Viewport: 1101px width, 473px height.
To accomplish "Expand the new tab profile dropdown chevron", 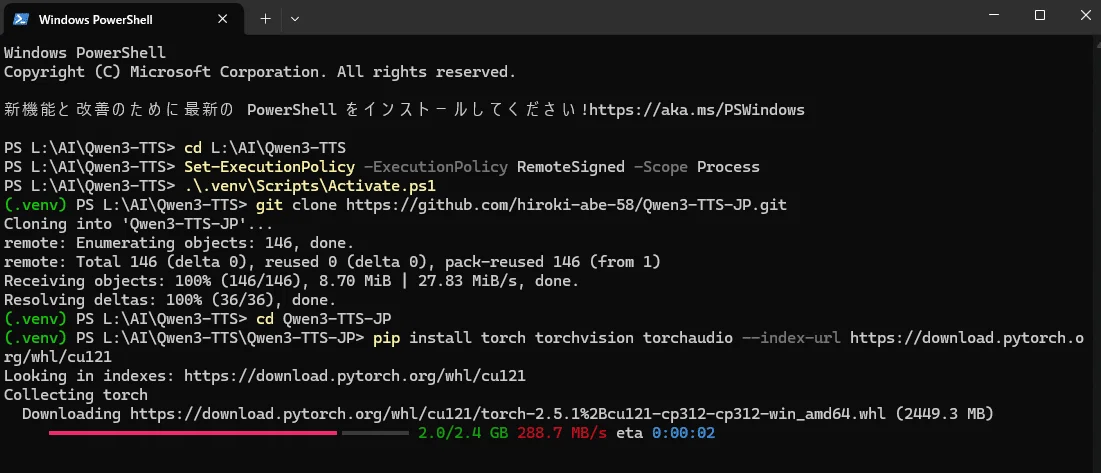I will [295, 19].
